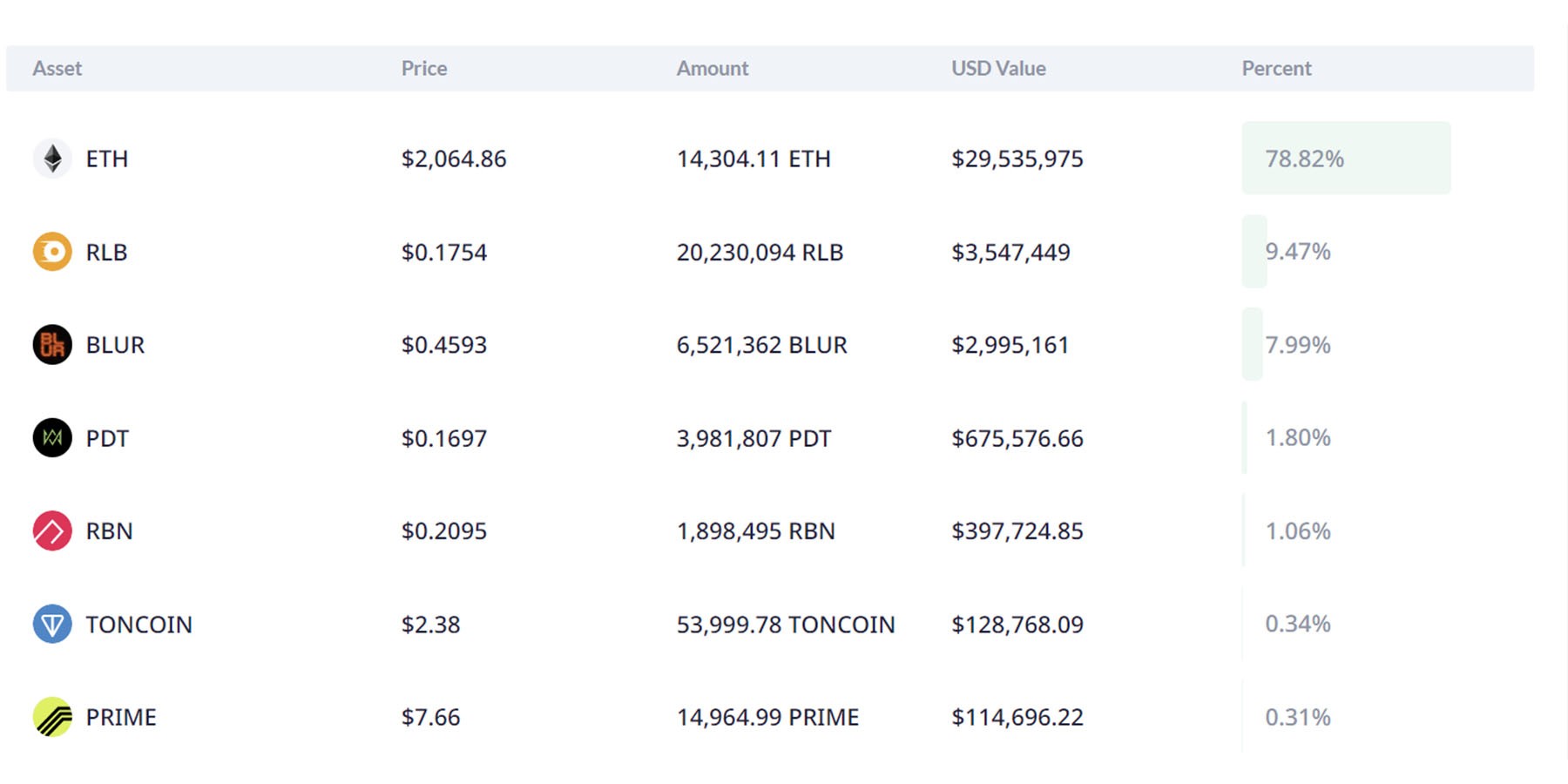Click the $29,535,975 USD value cell
1568x784 pixels.
(1017, 159)
